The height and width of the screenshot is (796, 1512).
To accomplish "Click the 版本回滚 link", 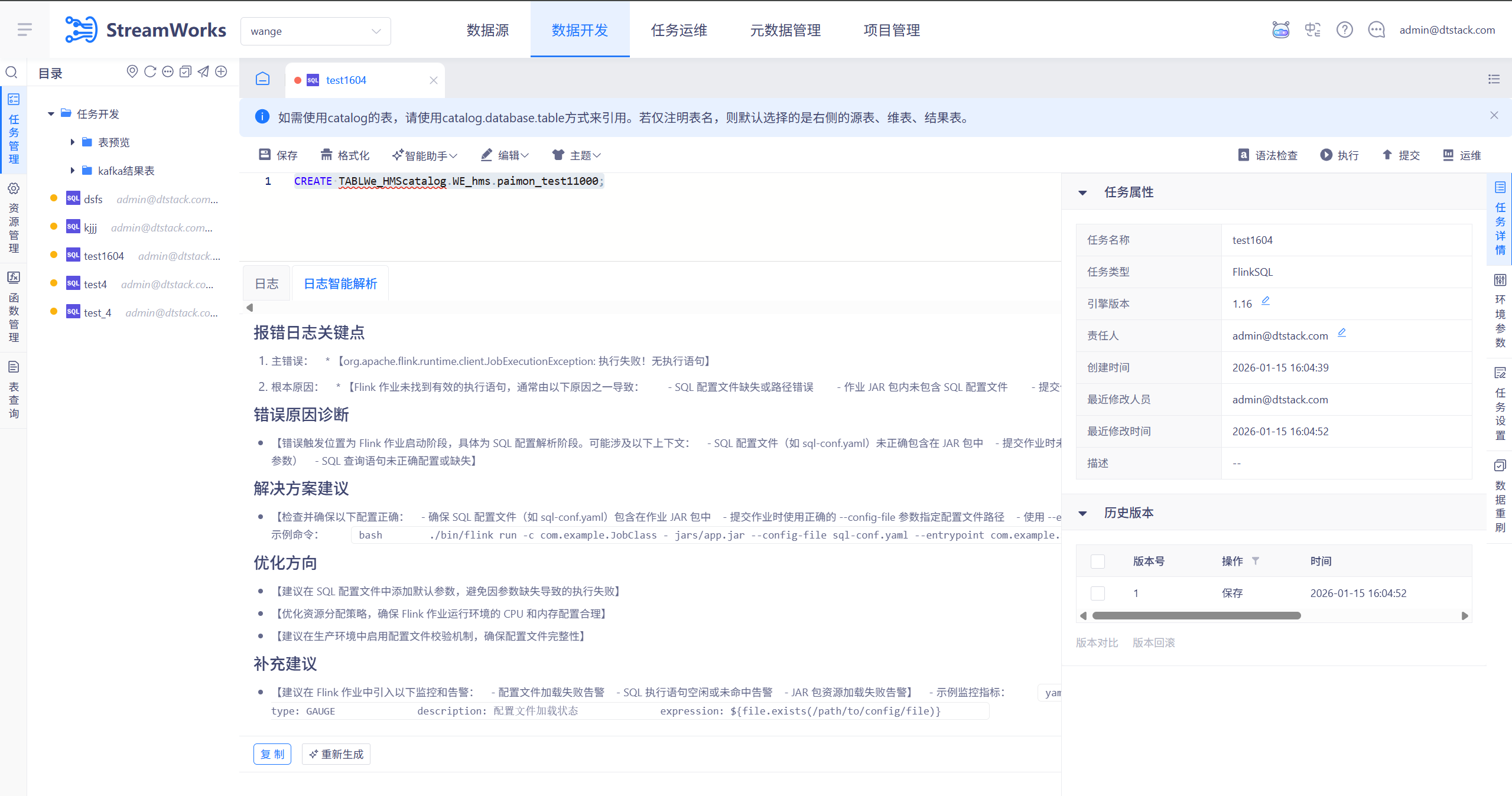I will 1153,642.
